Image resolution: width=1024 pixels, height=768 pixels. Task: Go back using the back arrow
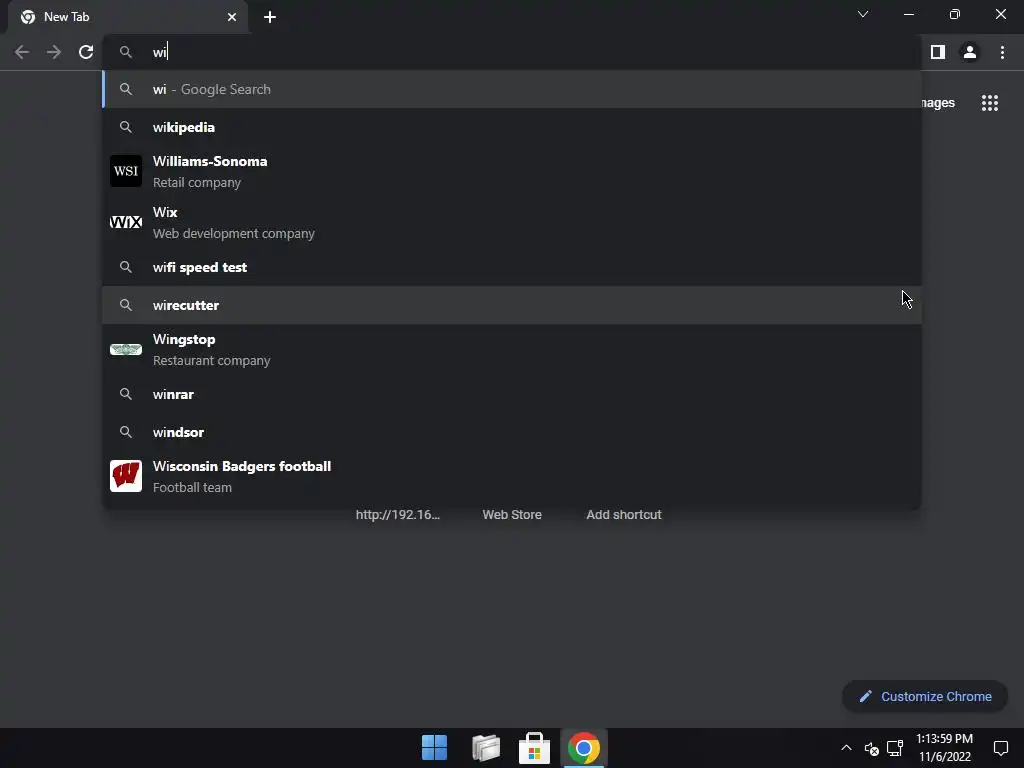coord(22,52)
